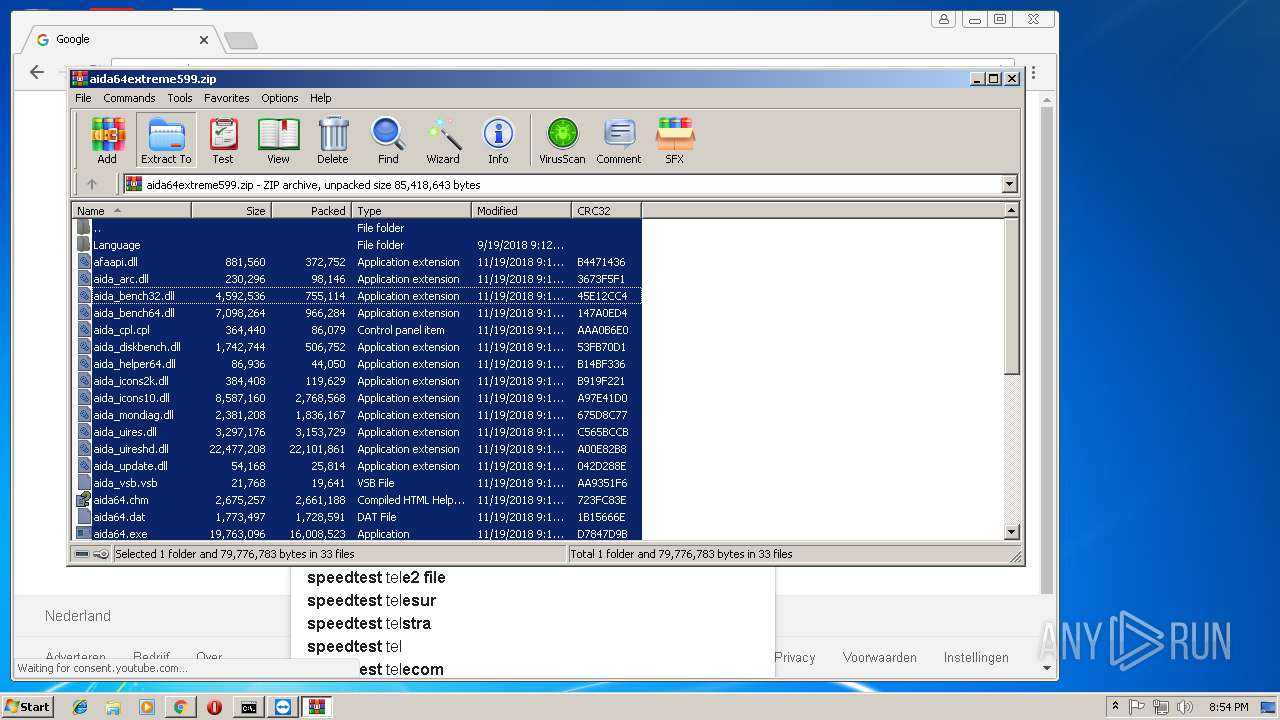The image size is (1280, 720).
Task: Sort by Modified column header
Action: 521,210
